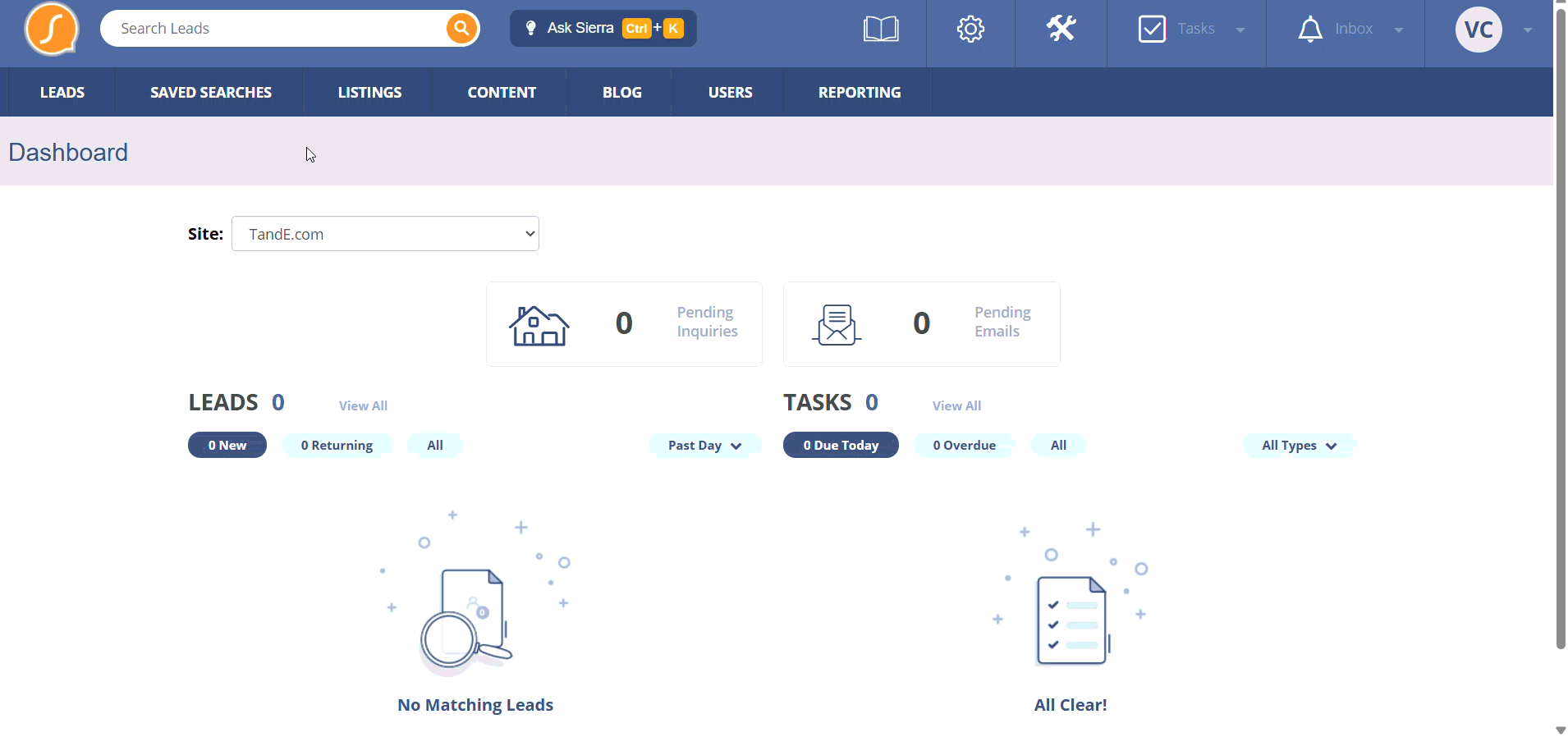Select the 0 Overdue tasks filter
Screen dimensions: 1568x737
click(x=964, y=446)
